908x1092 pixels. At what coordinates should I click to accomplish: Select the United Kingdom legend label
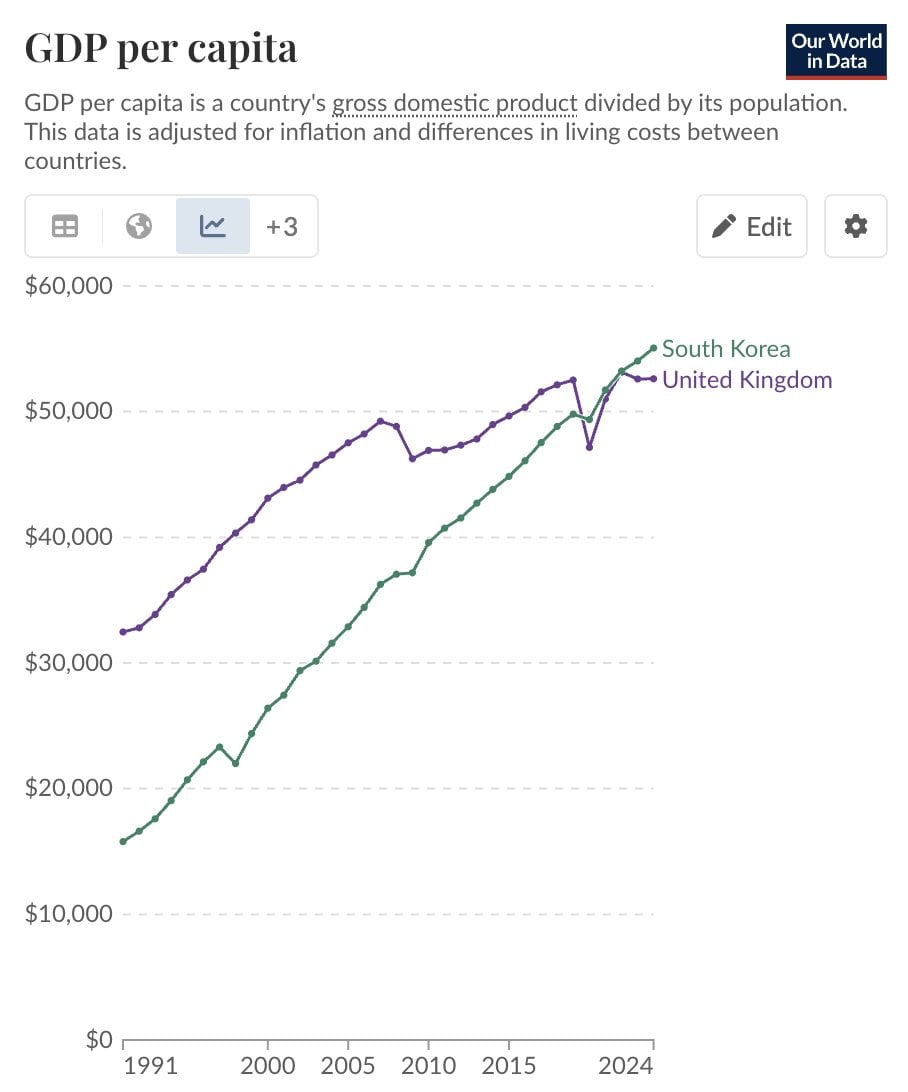click(747, 380)
